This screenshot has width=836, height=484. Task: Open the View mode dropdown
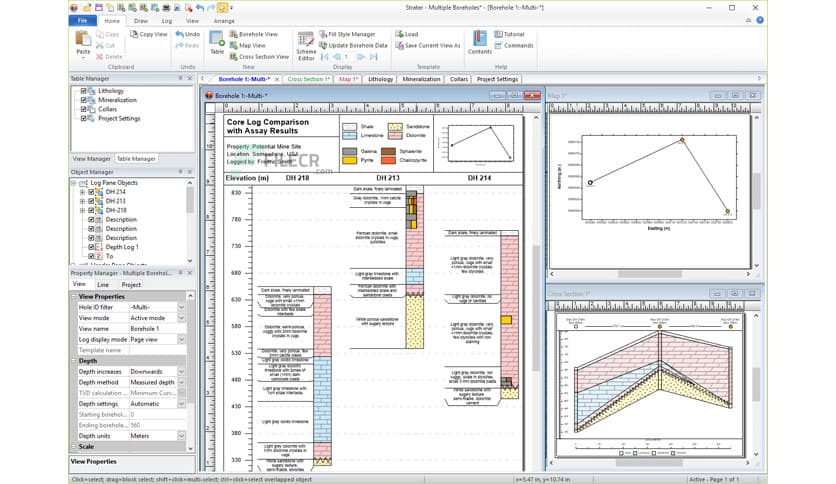coord(181,318)
